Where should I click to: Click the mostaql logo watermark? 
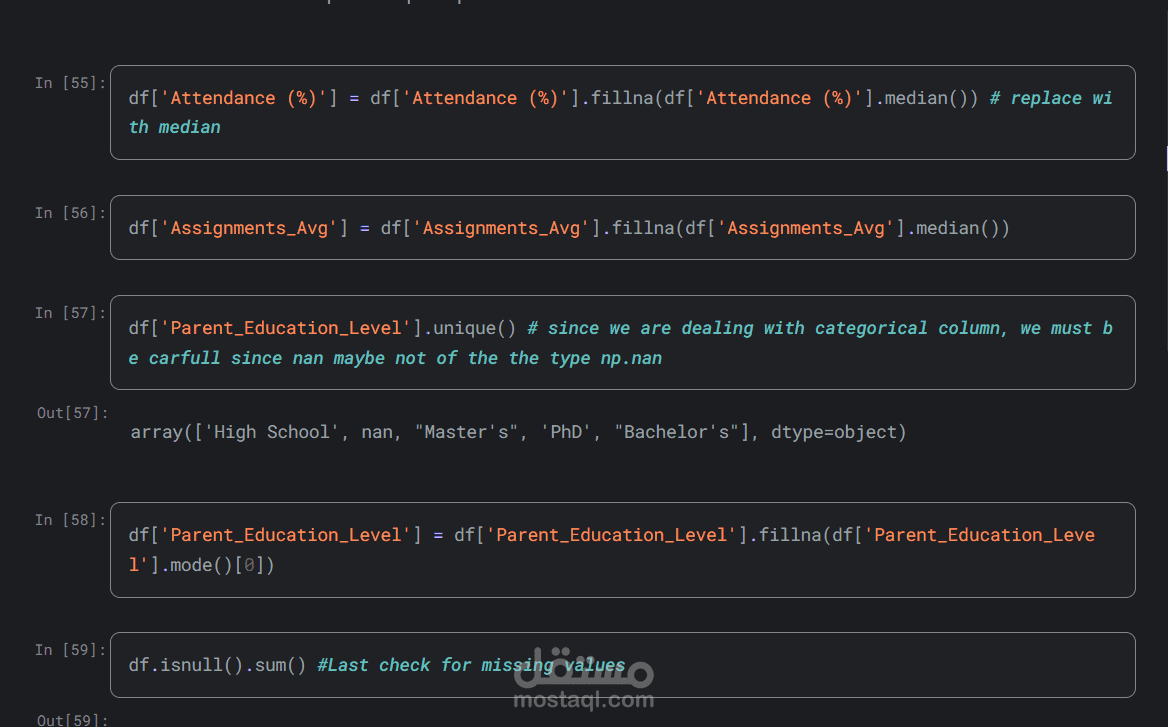point(583,669)
